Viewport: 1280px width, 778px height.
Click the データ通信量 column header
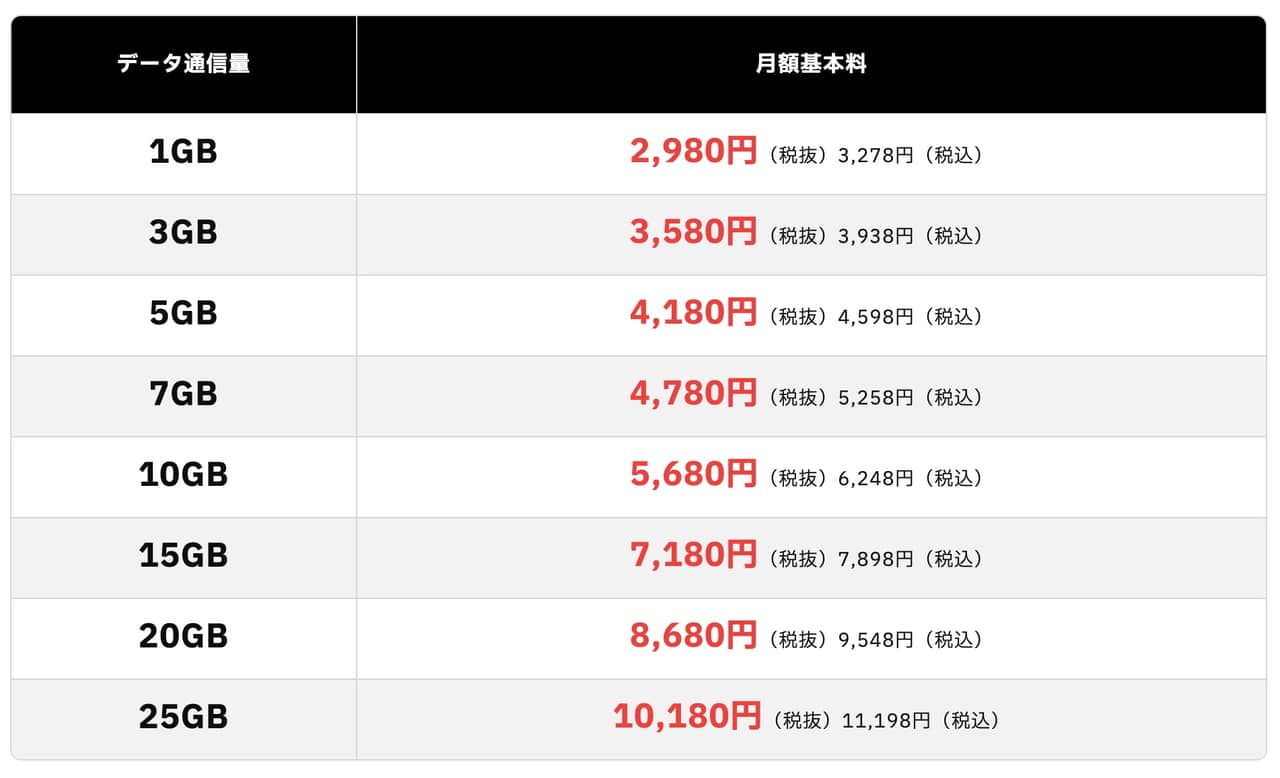[183, 64]
